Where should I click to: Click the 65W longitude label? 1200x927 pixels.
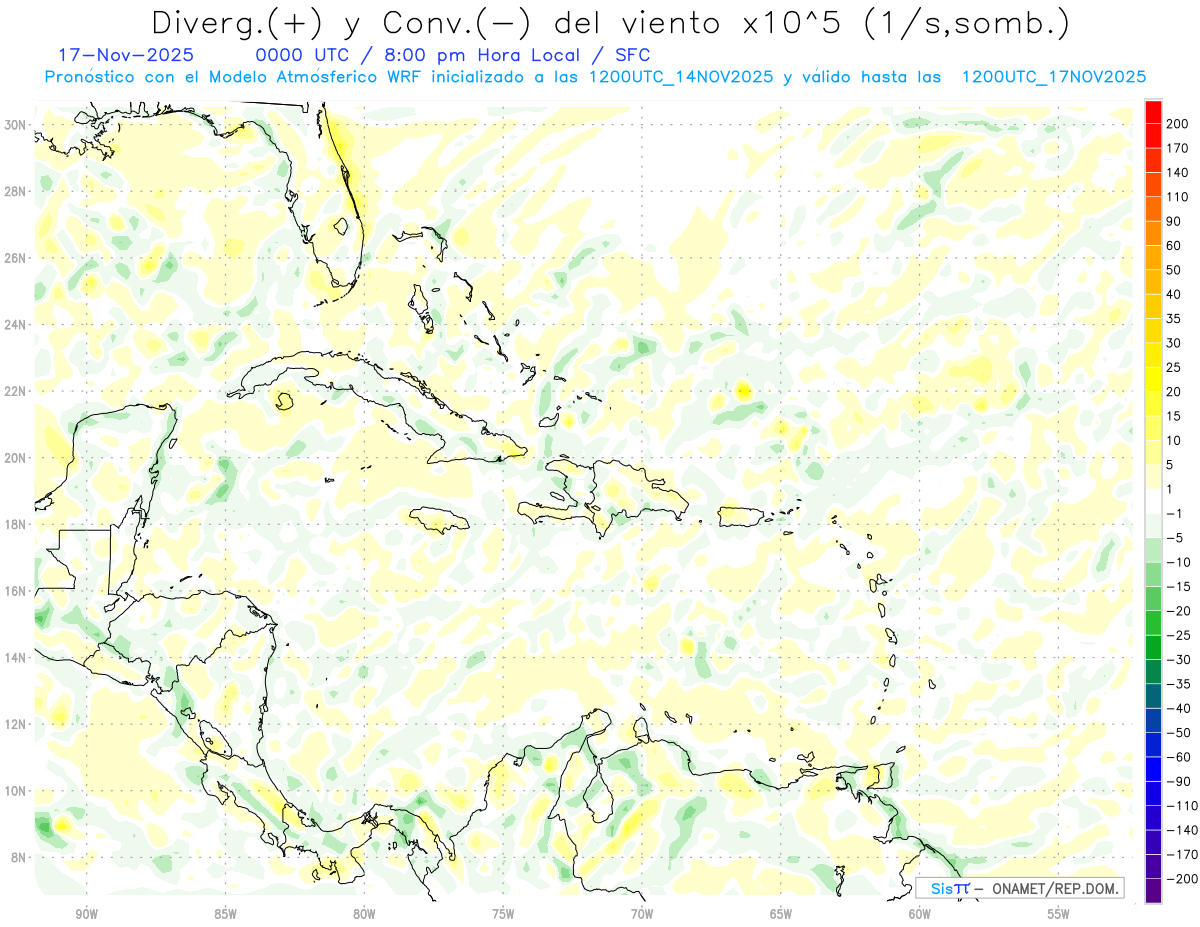click(x=781, y=914)
